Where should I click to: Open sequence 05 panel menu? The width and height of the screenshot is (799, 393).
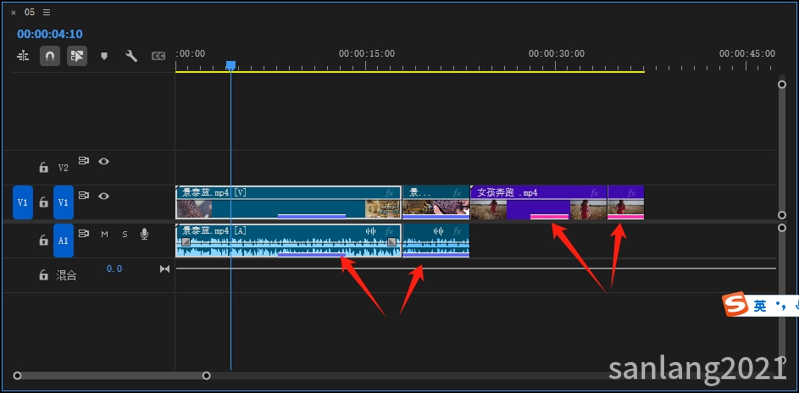point(47,12)
